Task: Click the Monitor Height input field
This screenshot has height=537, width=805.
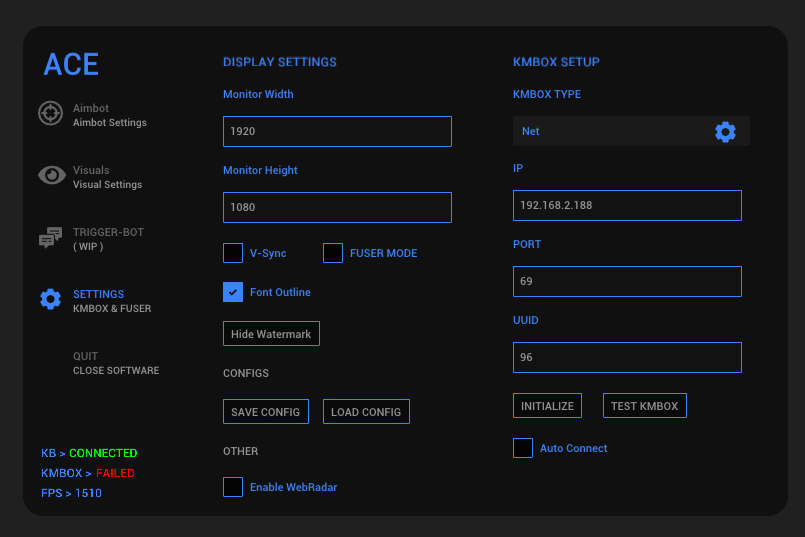Action: pyautogui.click(x=337, y=207)
